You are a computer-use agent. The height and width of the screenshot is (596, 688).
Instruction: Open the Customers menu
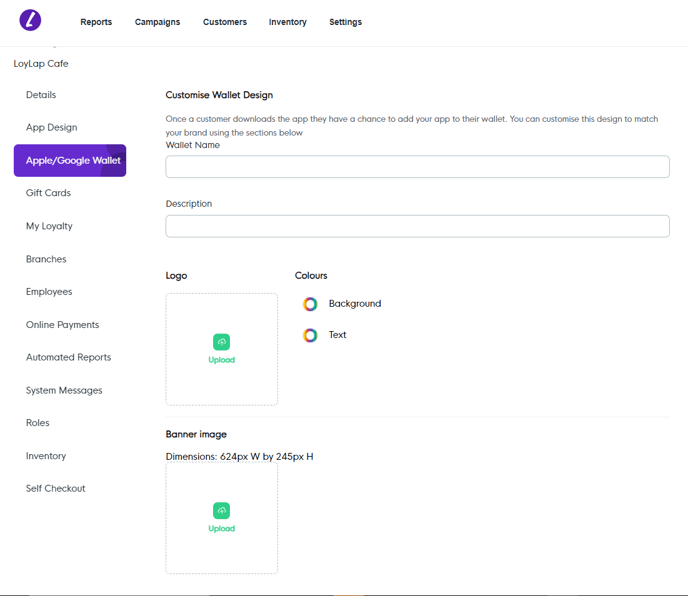point(225,22)
